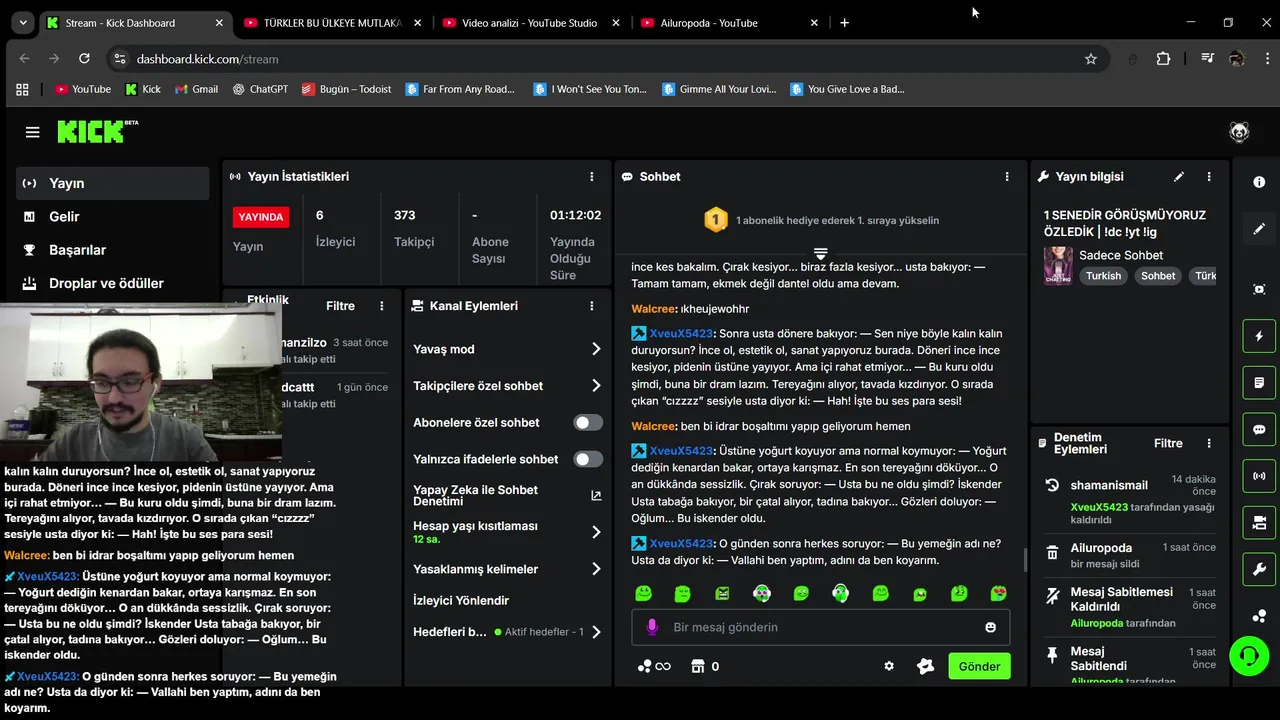
Task: Bookmark this page with star icon
Action: coord(1091,59)
